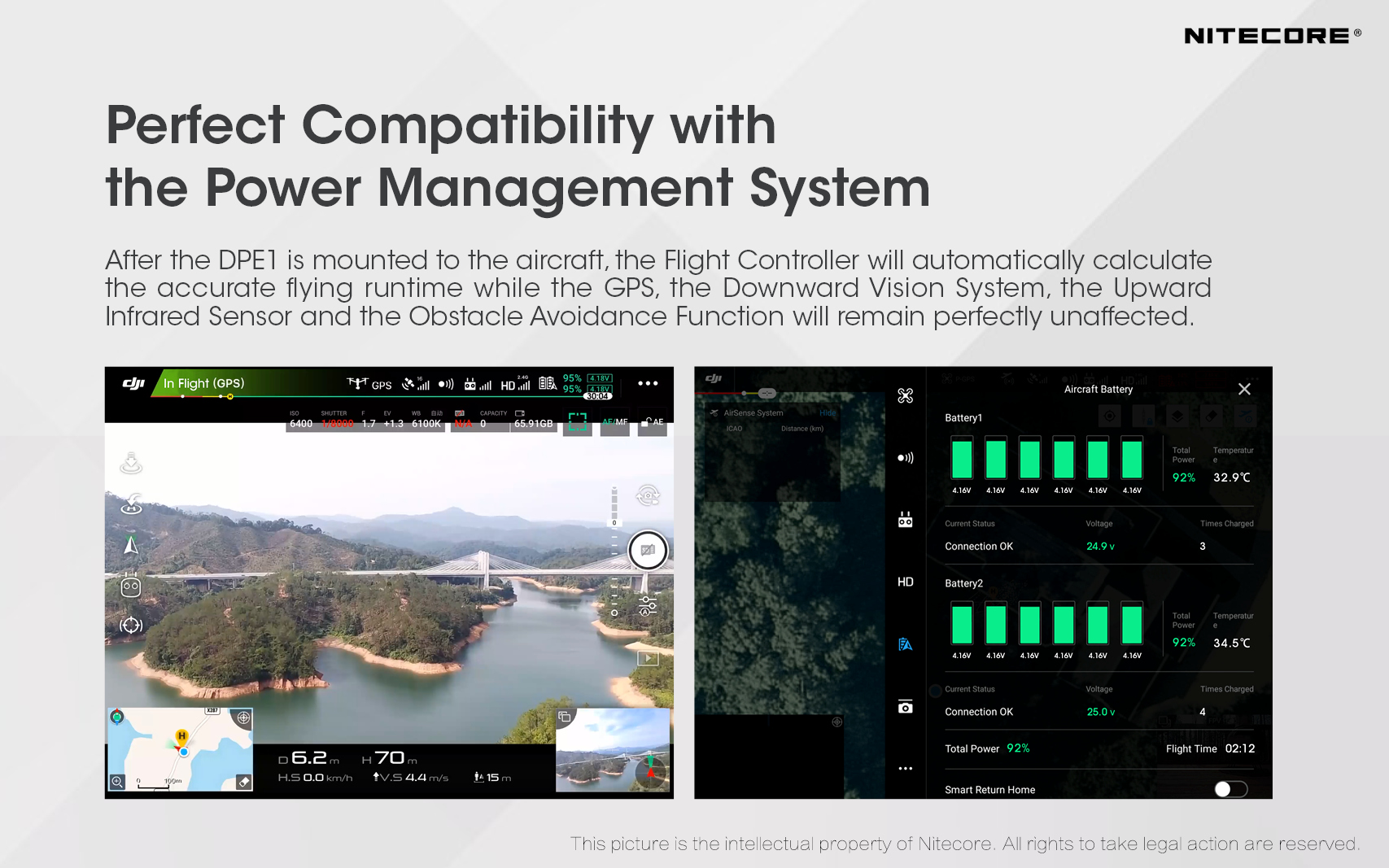Open general settings three-dot menu in flight view

point(648,383)
